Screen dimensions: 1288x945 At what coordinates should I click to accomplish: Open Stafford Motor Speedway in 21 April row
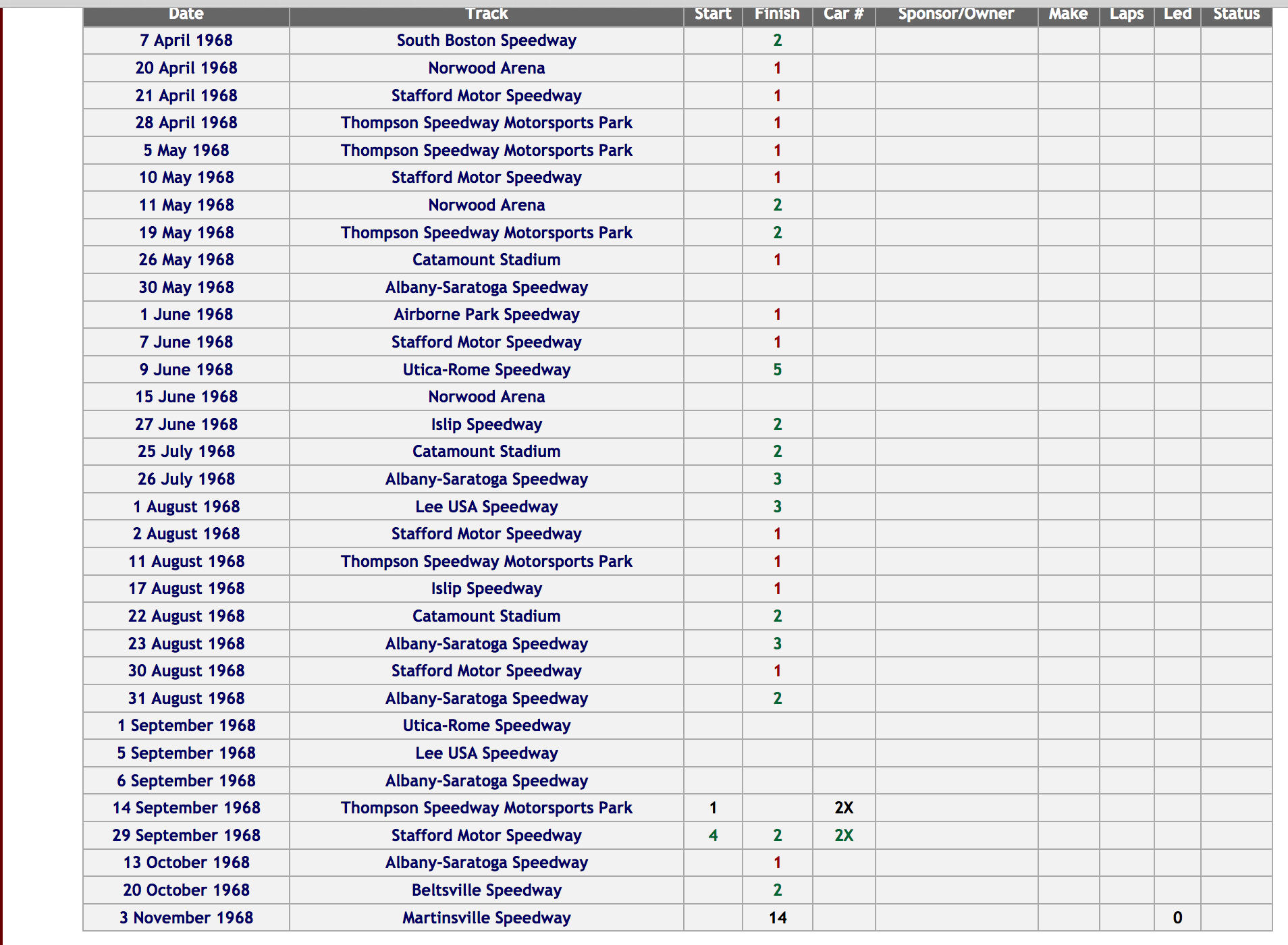(486, 96)
